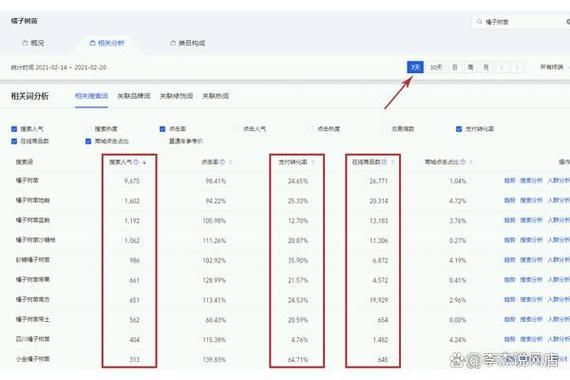Uncheck the 在线商品数 metric checkbox
The image size is (570, 380).
pos(14,141)
